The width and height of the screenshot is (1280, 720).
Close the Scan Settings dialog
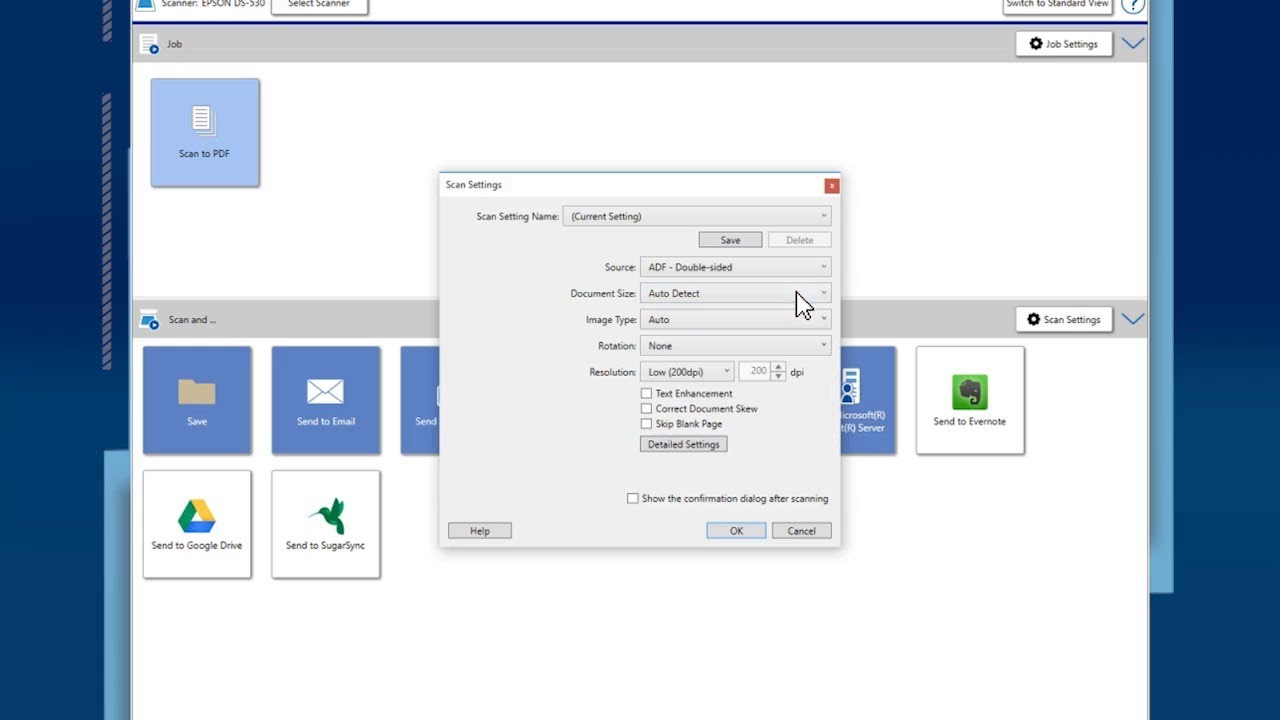[x=831, y=186]
